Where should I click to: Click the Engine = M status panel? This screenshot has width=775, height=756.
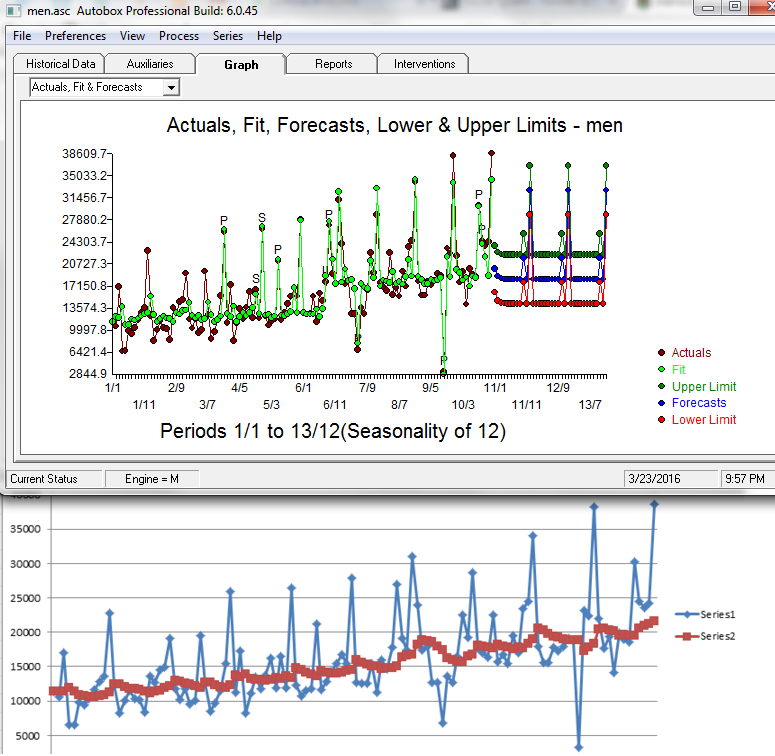pyautogui.click(x=152, y=479)
